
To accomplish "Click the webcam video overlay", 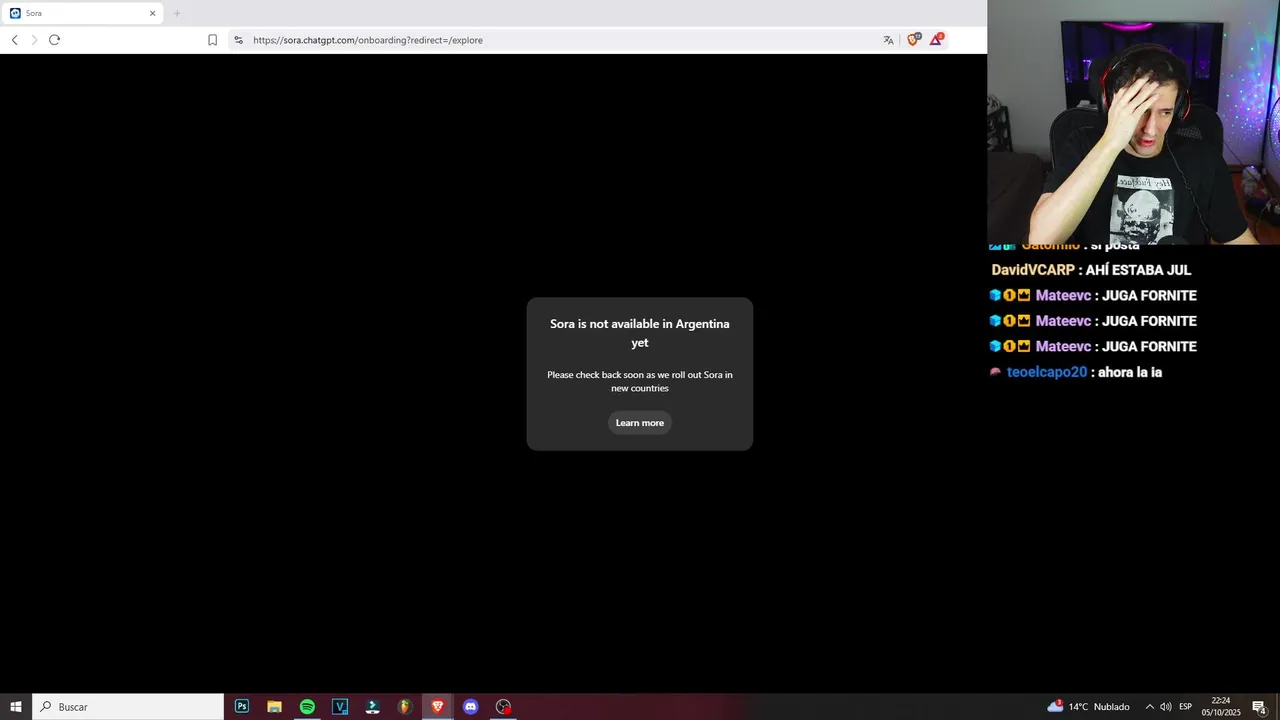I will 1133,122.
